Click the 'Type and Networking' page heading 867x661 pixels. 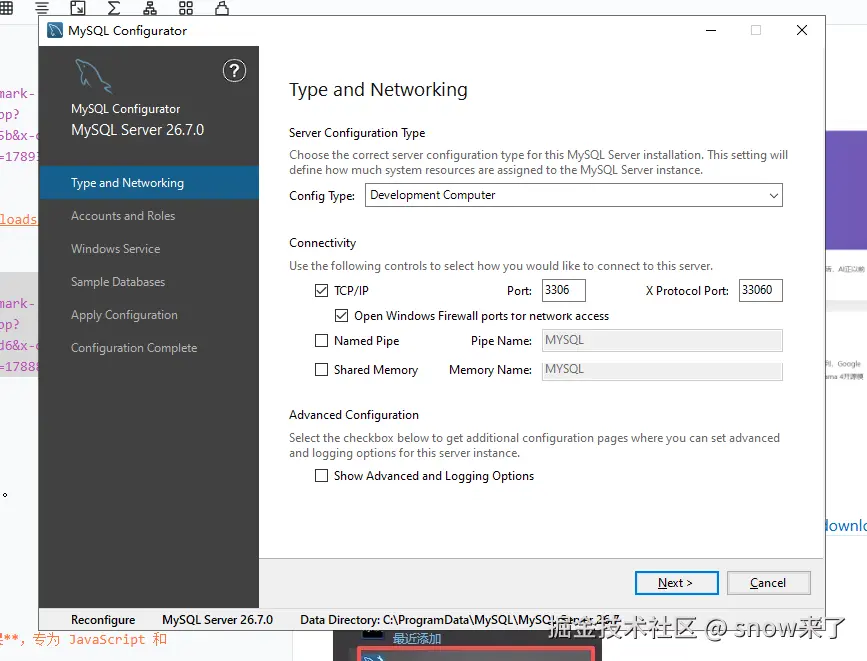point(378,90)
